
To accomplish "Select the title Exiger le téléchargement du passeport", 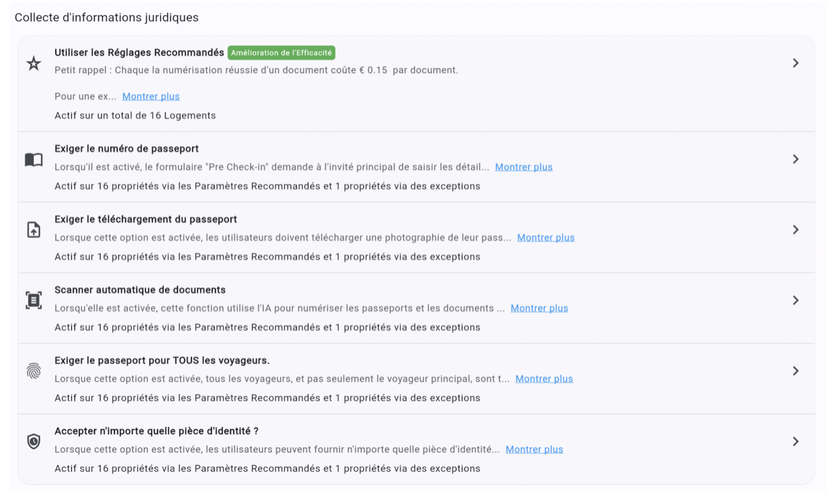I will [x=146, y=220].
